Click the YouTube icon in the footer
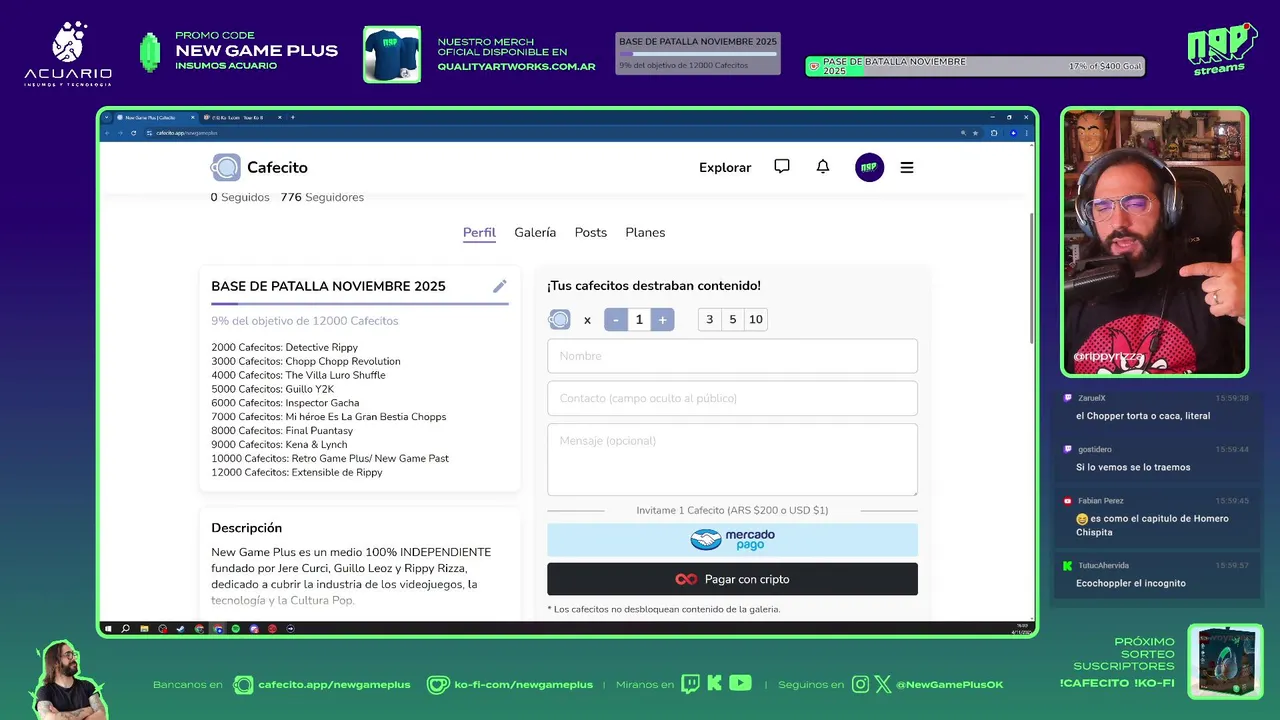The width and height of the screenshot is (1280, 720). [740, 684]
